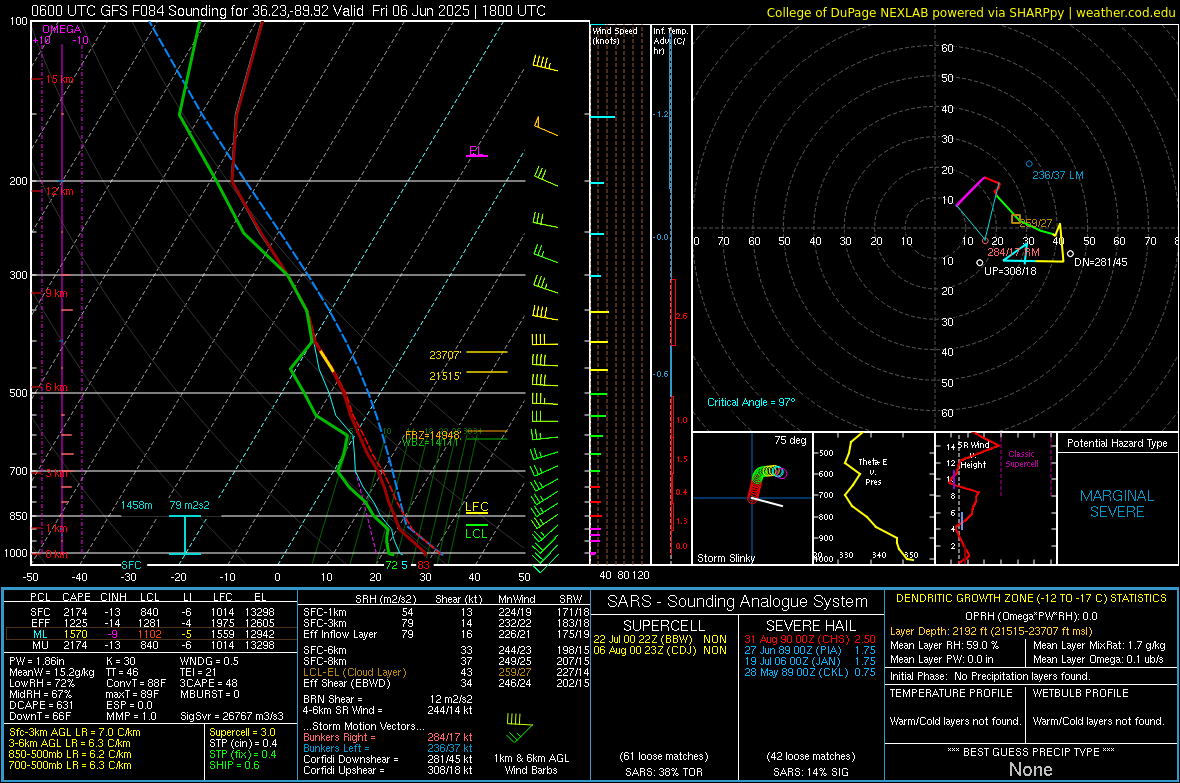Click the 284/17 RM hodograph label
The height and width of the screenshot is (783, 1180).
pyautogui.click(x=1013, y=252)
